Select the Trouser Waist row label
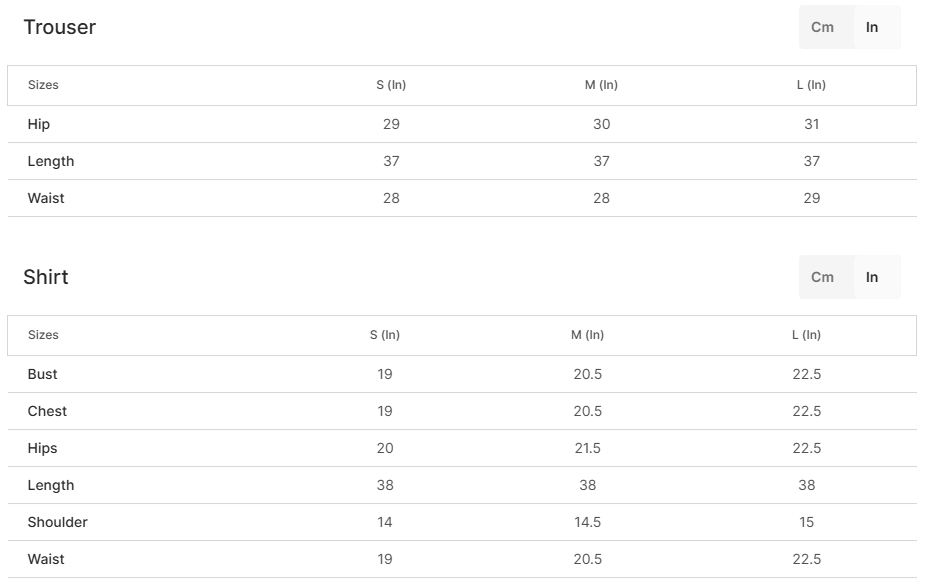The width and height of the screenshot is (926, 588). click(x=46, y=198)
